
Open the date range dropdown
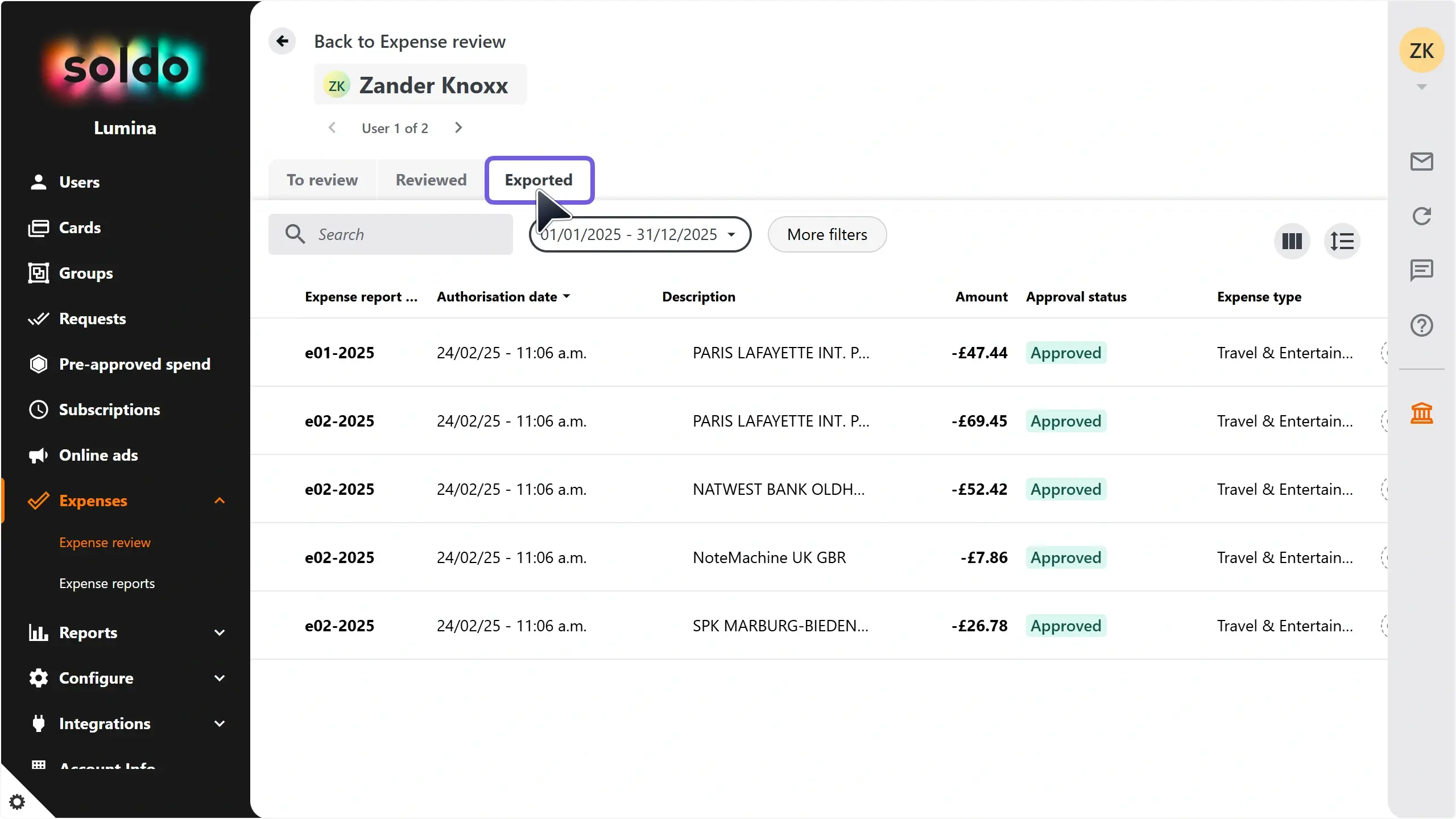click(x=640, y=234)
